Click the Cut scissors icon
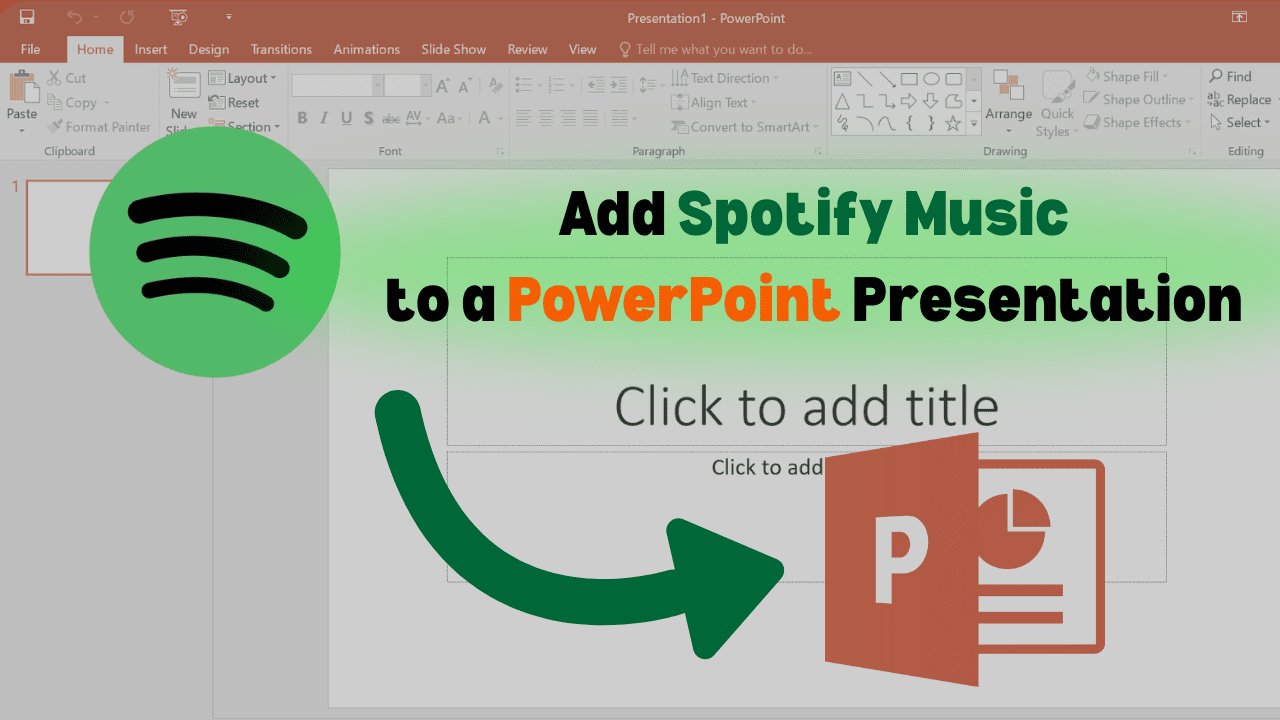 pyautogui.click(x=55, y=78)
